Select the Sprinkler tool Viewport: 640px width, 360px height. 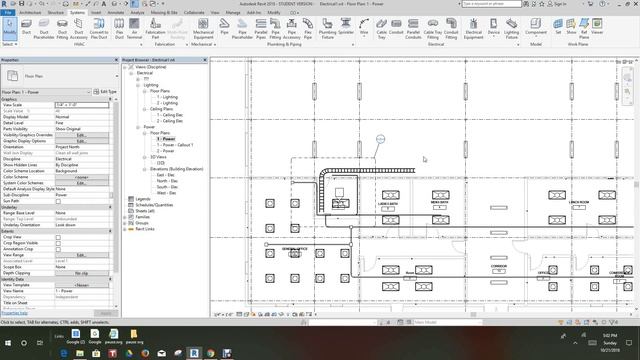(346, 27)
